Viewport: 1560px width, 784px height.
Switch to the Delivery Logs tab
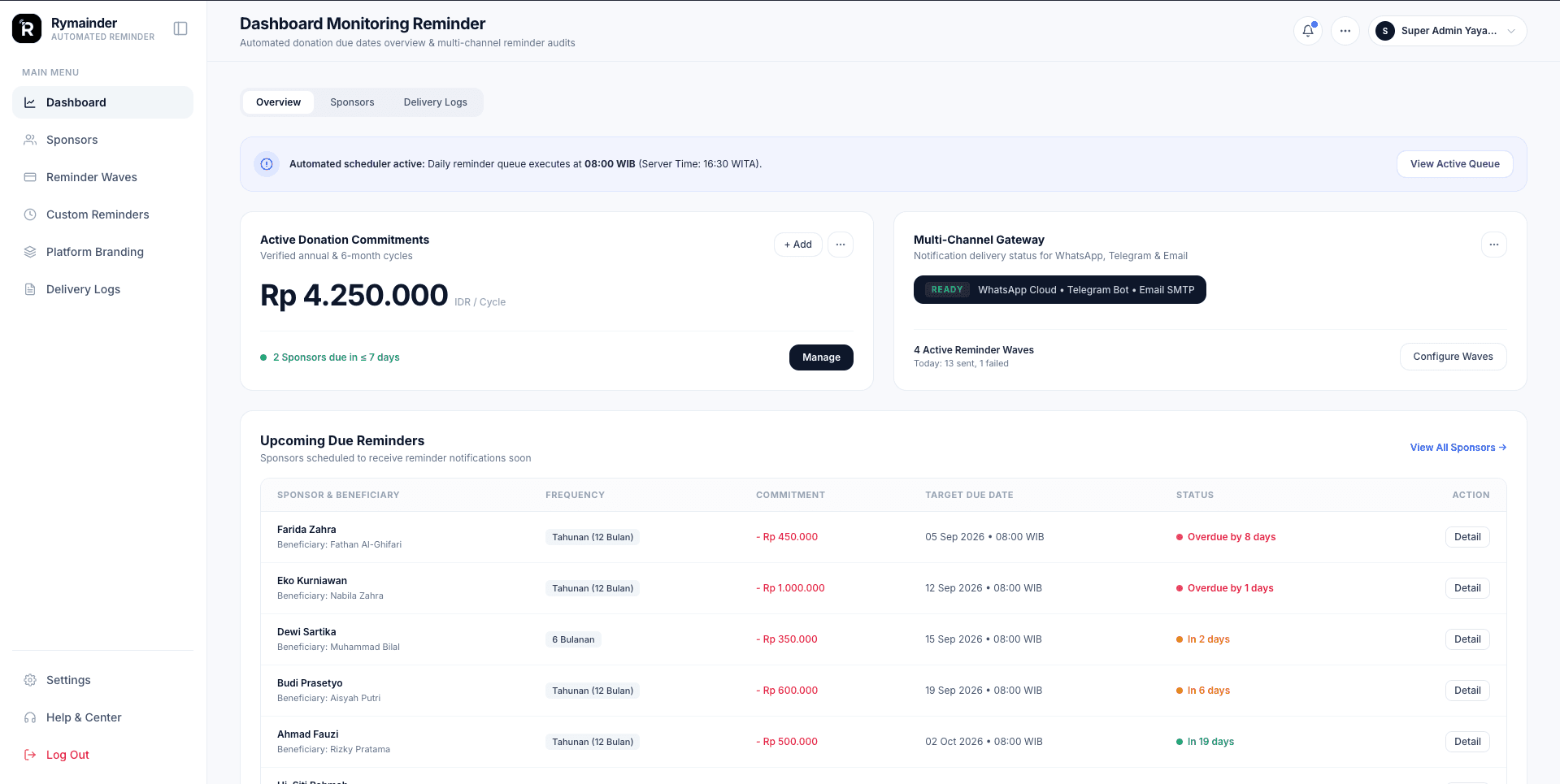pos(435,102)
